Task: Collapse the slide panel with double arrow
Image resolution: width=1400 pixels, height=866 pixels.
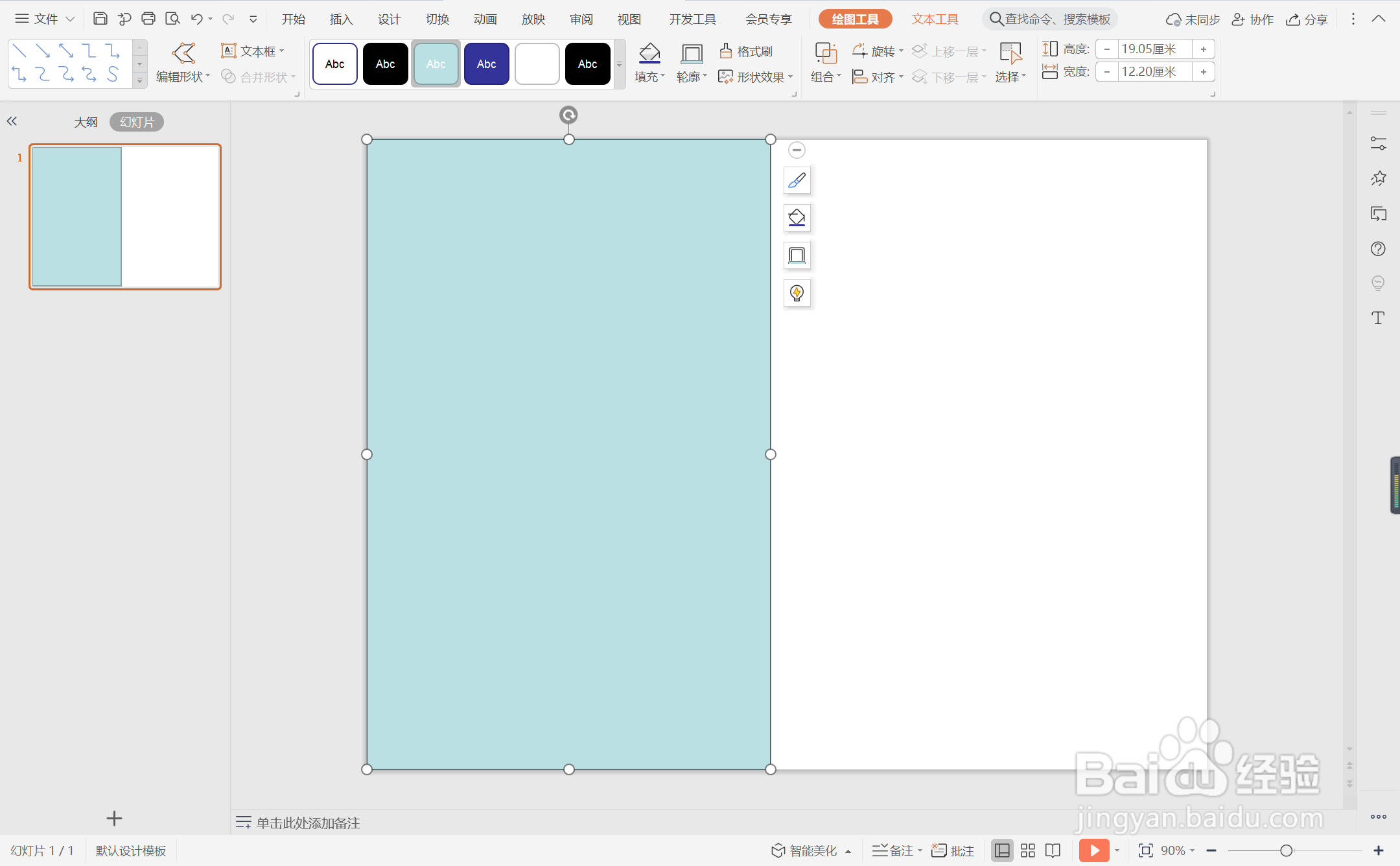Action: 12,121
